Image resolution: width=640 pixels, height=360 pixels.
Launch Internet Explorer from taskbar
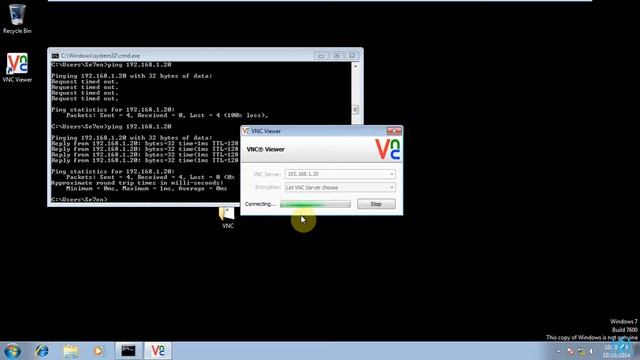(42, 351)
